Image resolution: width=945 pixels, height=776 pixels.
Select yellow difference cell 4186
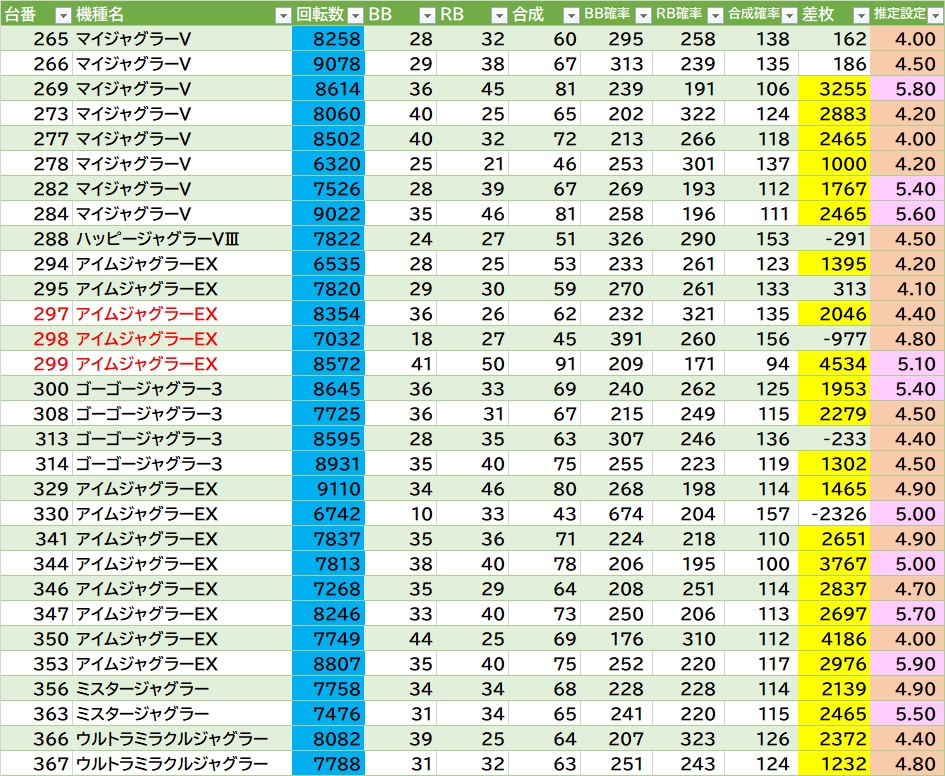[834, 639]
